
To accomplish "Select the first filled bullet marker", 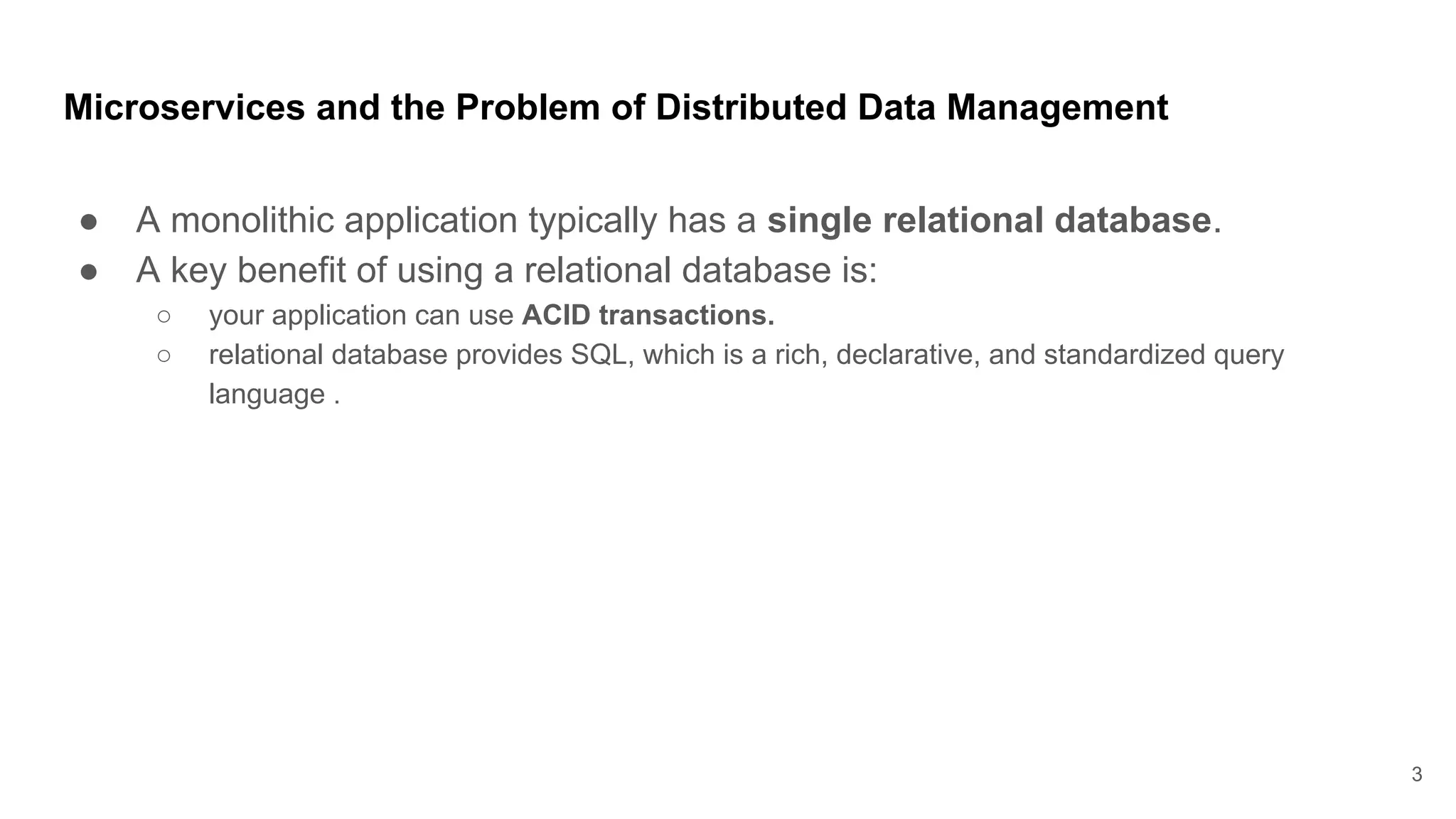I will coord(89,222).
